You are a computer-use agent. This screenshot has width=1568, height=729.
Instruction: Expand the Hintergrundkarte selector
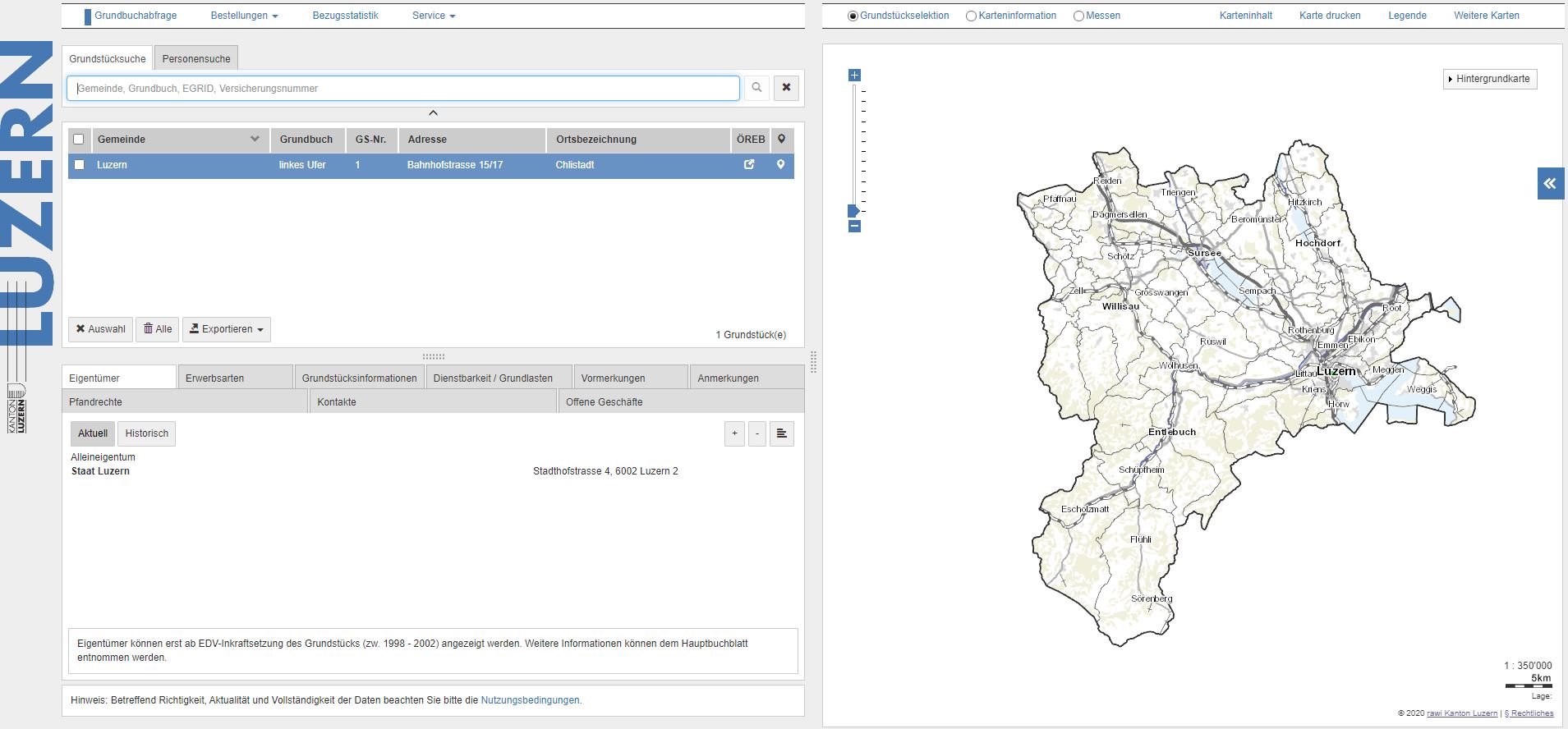pos(1490,79)
